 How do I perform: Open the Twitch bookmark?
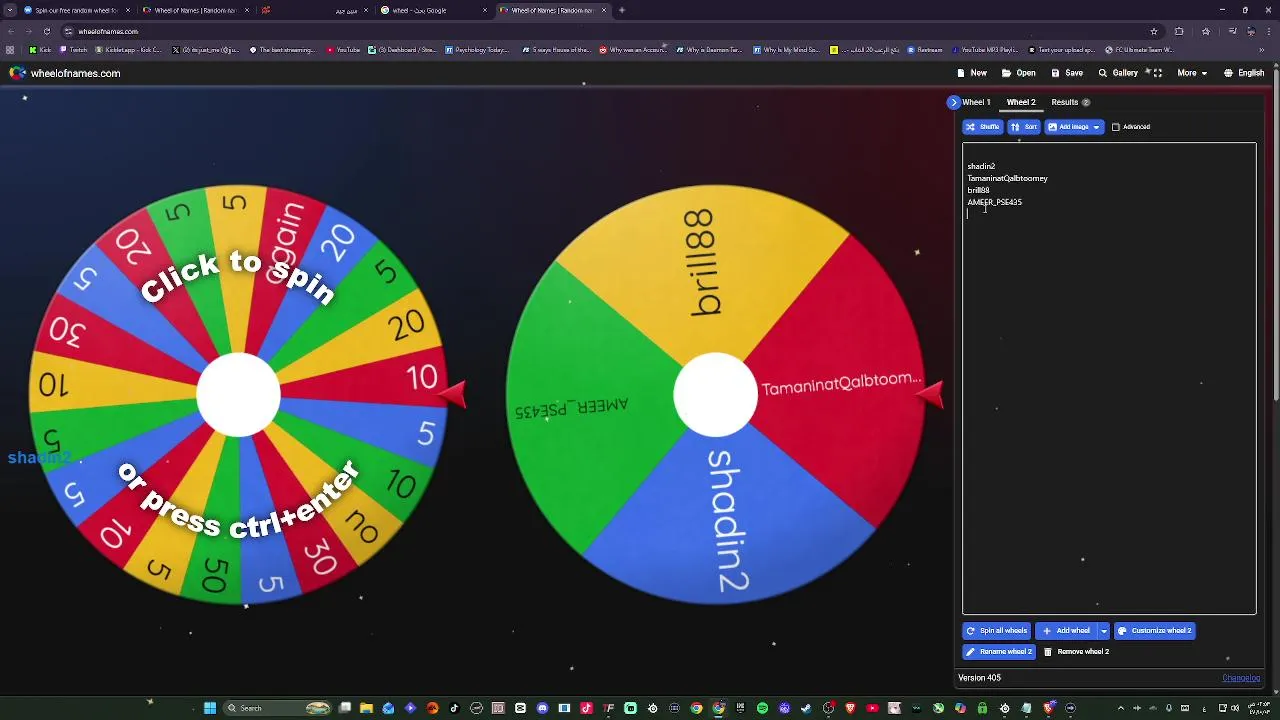[72, 50]
